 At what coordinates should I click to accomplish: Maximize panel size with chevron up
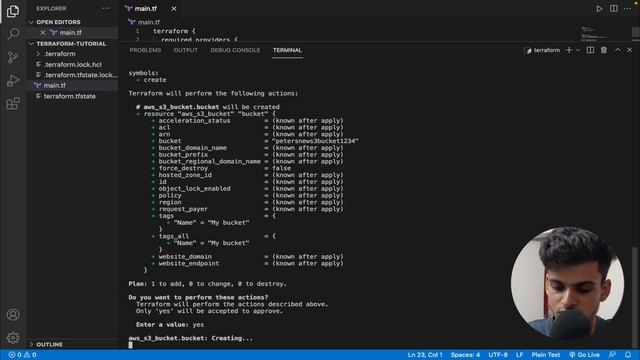[618, 50]
